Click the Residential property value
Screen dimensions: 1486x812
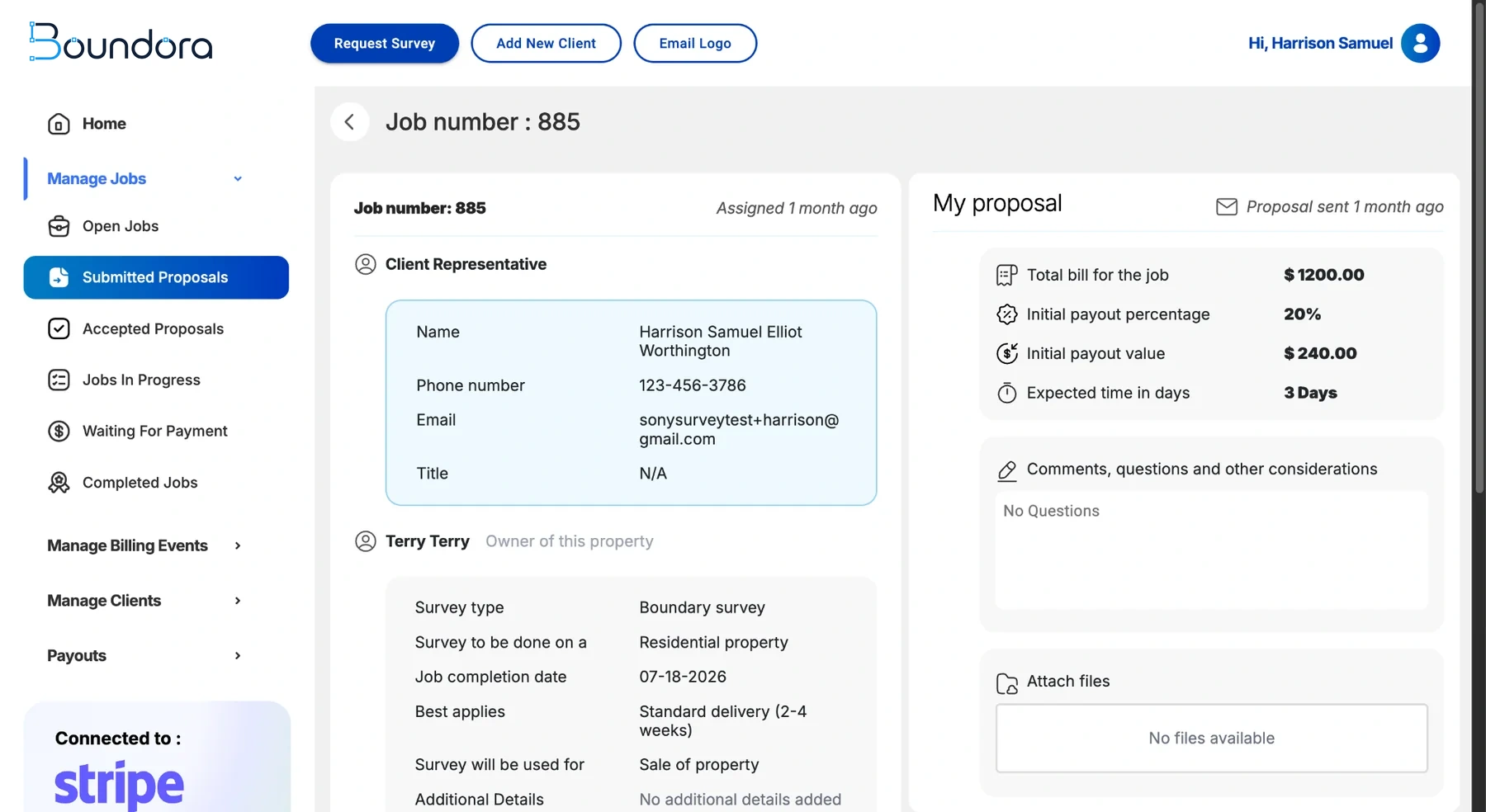[x=714, y=642]
